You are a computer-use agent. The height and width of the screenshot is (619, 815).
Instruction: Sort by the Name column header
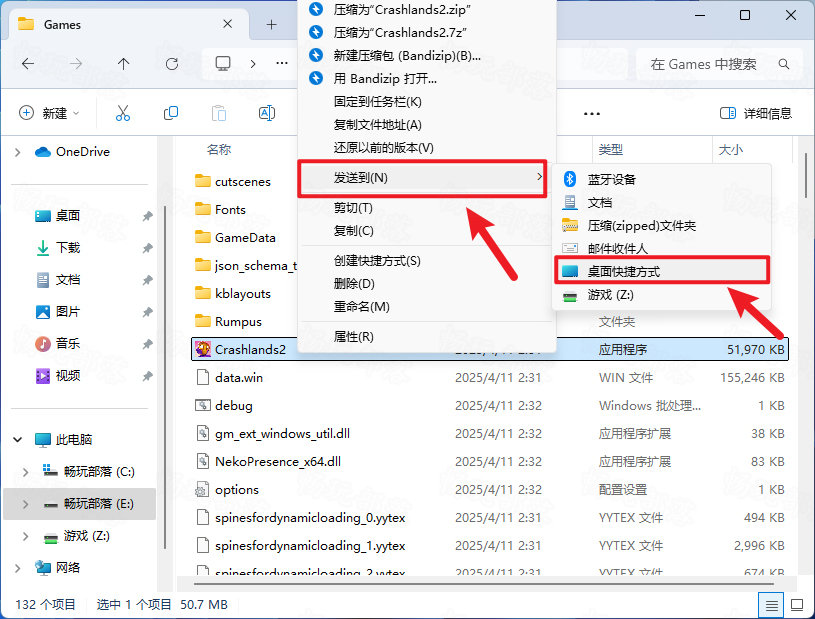pyautogui.click(x=218, y=150)
